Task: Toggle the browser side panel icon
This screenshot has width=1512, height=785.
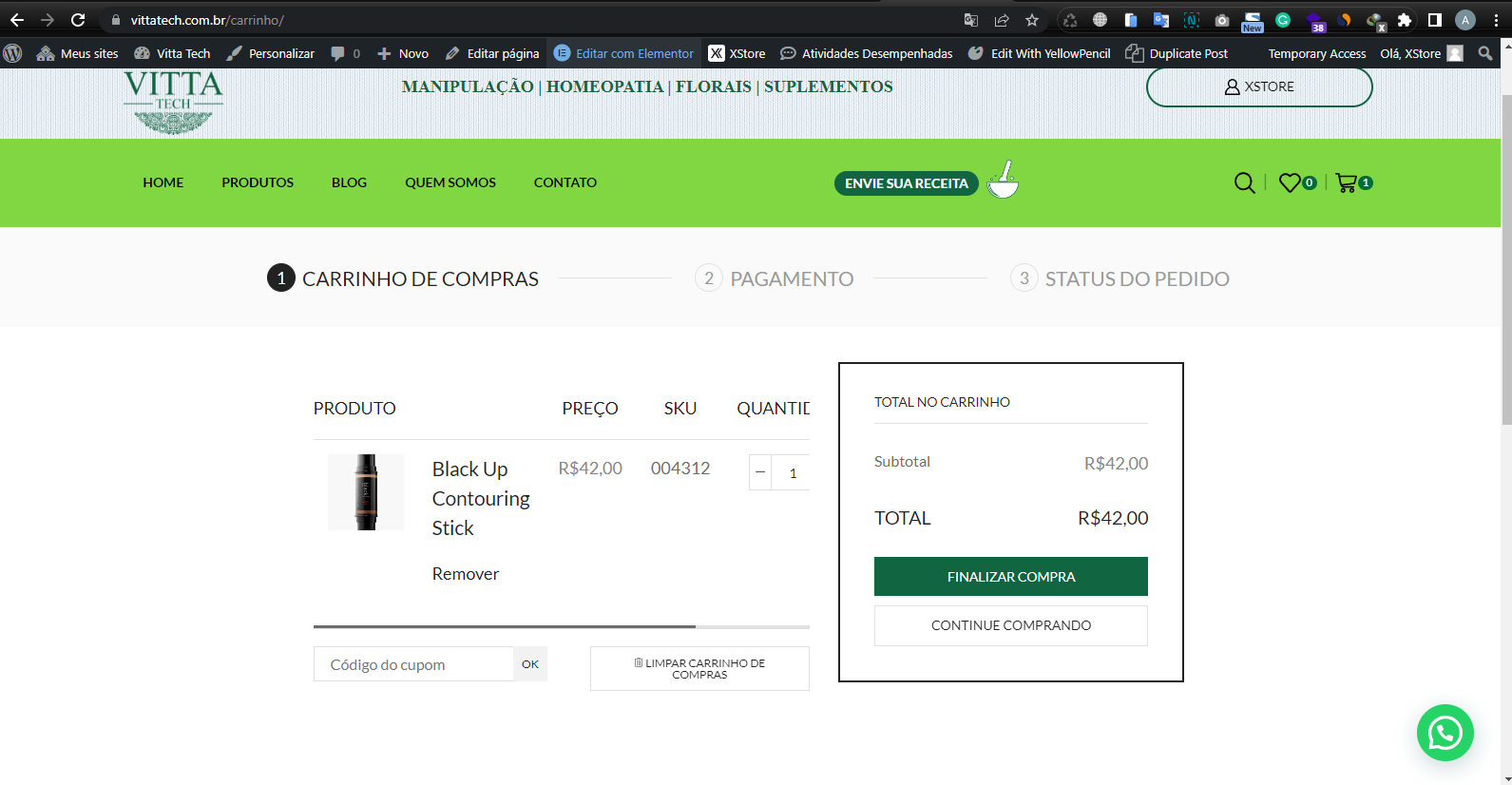Action: (1435, 20)
